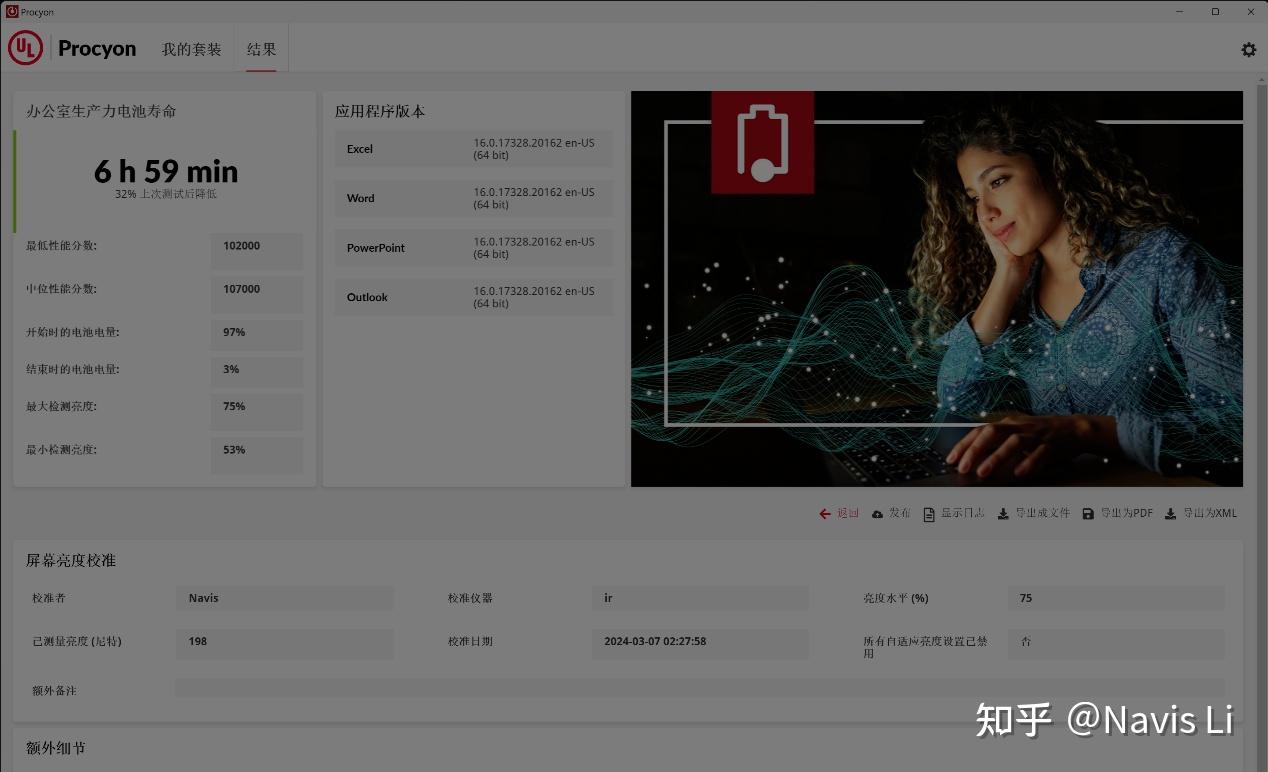Click the 亮度水平 (%) field showing 75
This screenshot has height=772, width=1268.
(x=1116, y=598)
